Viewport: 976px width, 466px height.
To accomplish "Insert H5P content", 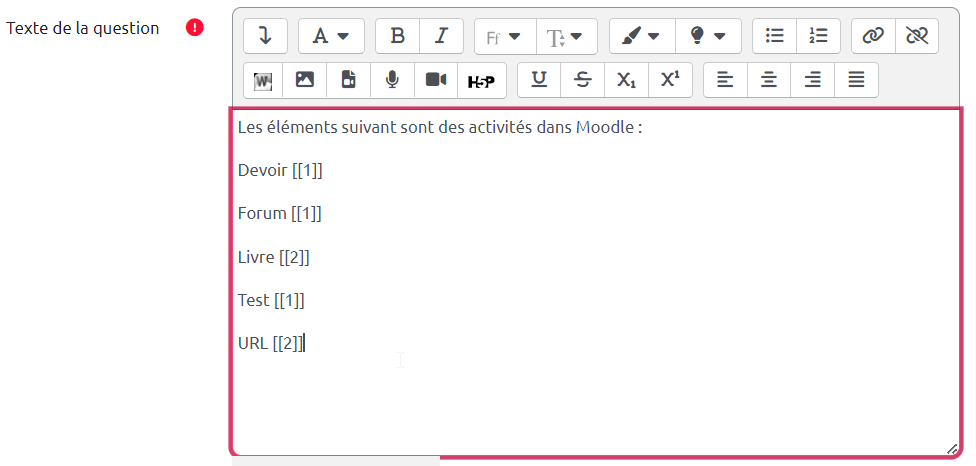I will 481,80.
